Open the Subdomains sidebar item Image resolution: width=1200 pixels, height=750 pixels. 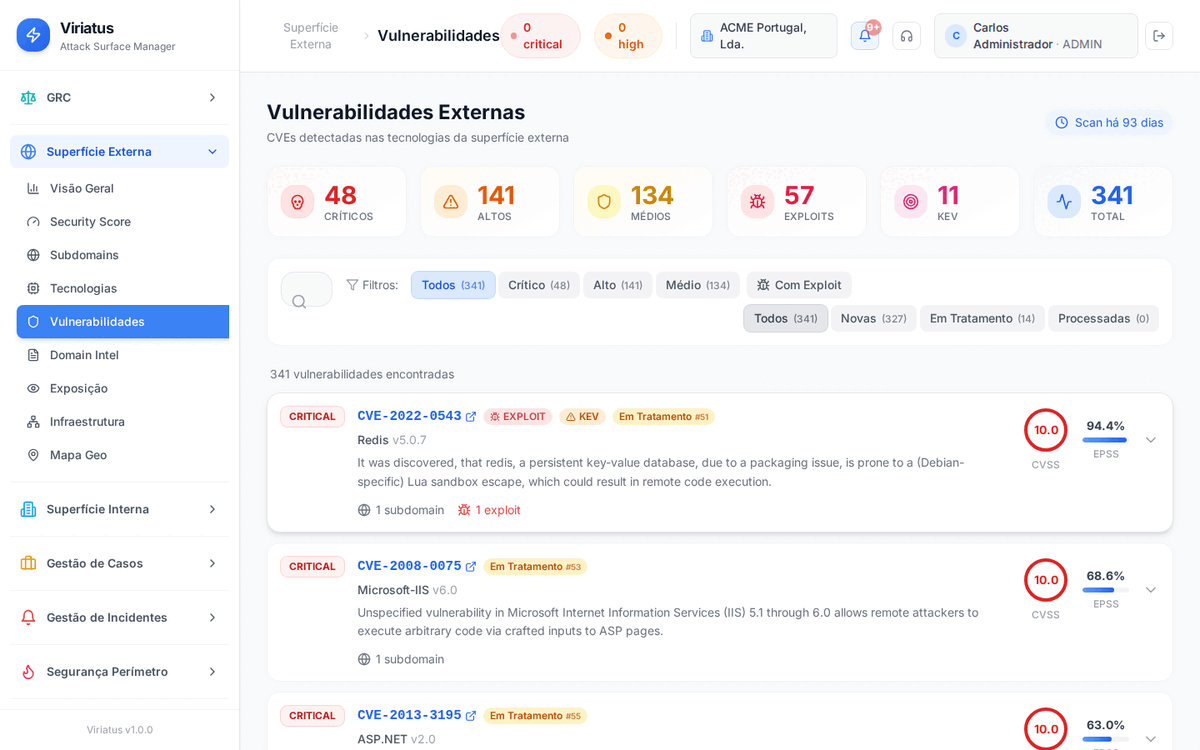(84, 255)
